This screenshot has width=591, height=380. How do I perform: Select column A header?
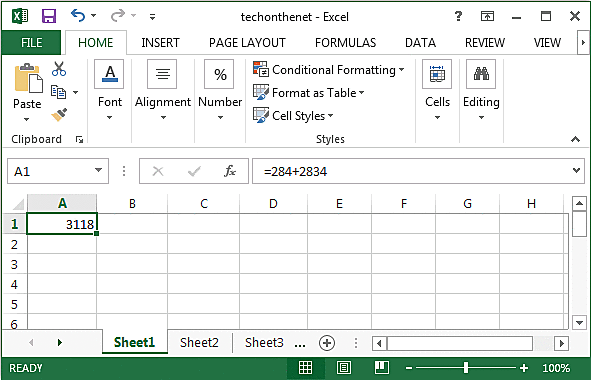62,204
